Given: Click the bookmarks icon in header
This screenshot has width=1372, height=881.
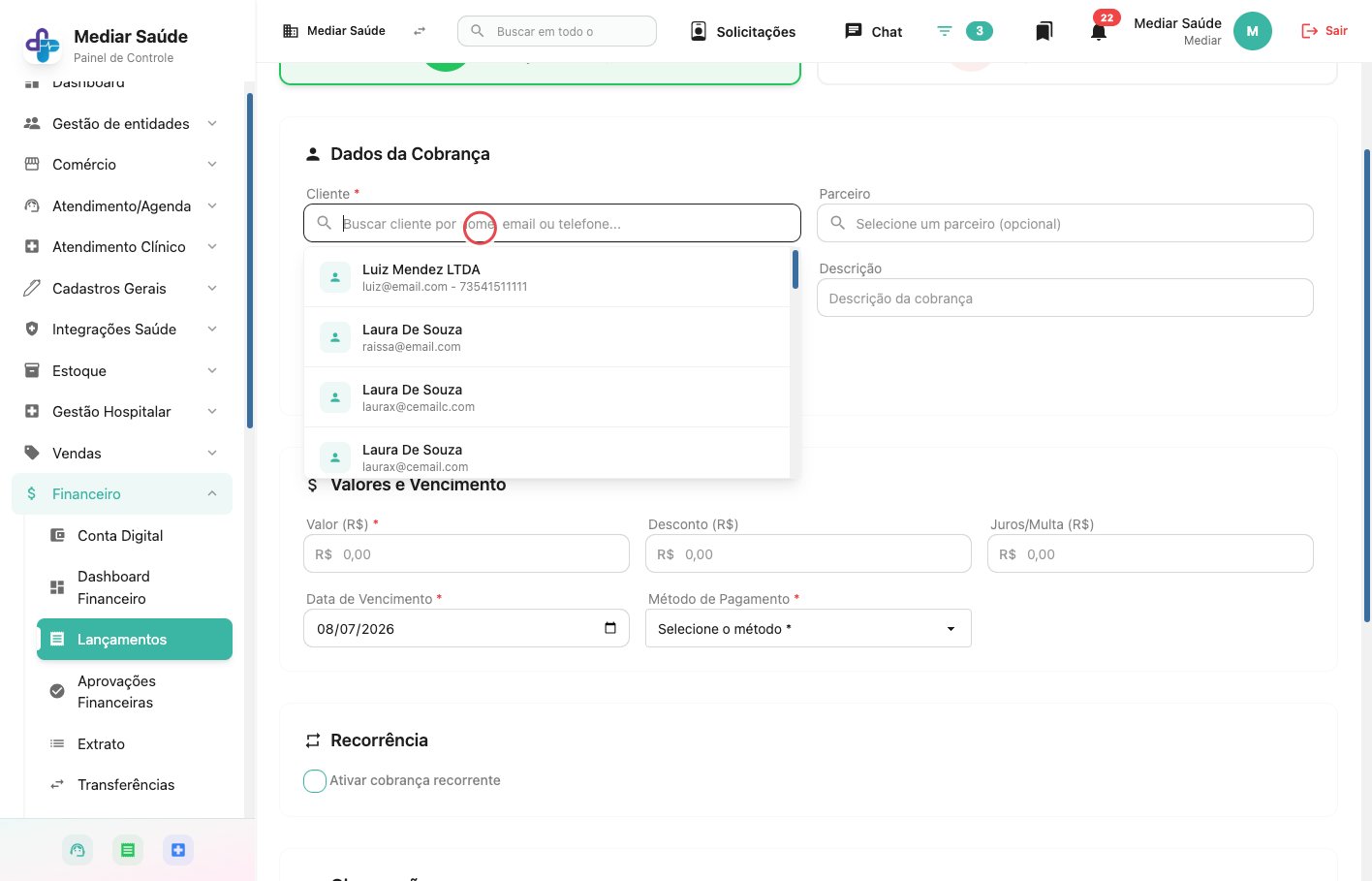Looking at the screenshot, I should tap(1044, 32).
